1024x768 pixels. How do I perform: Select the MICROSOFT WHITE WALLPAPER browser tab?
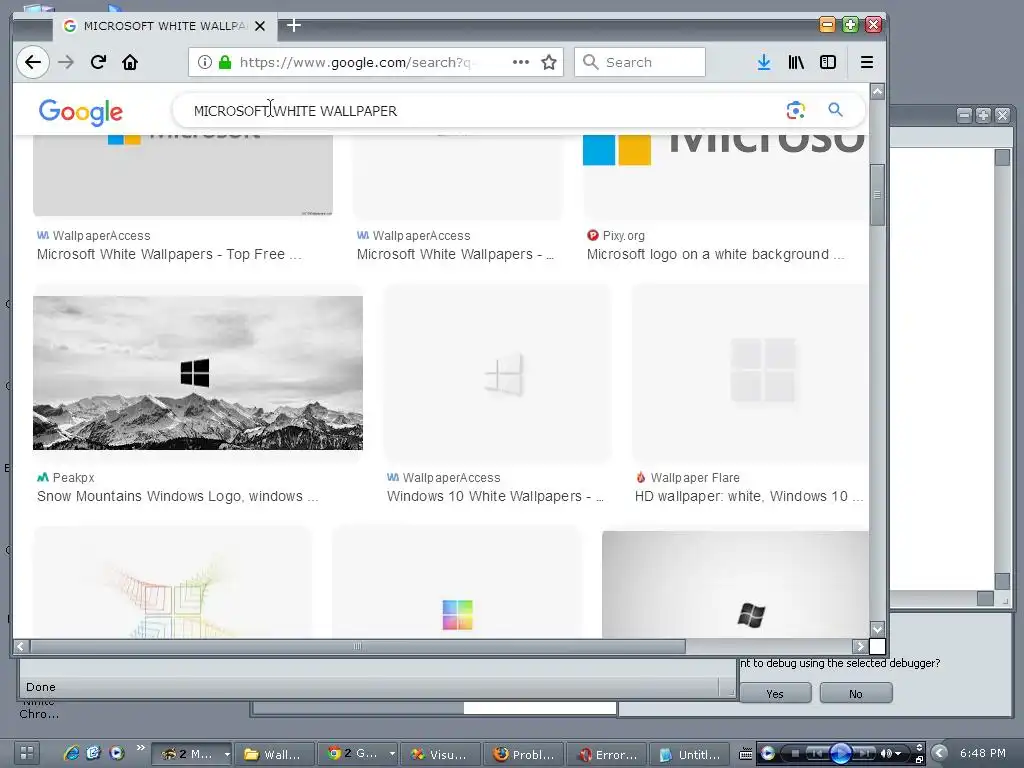pyautogui.click(x=163, y=26)
